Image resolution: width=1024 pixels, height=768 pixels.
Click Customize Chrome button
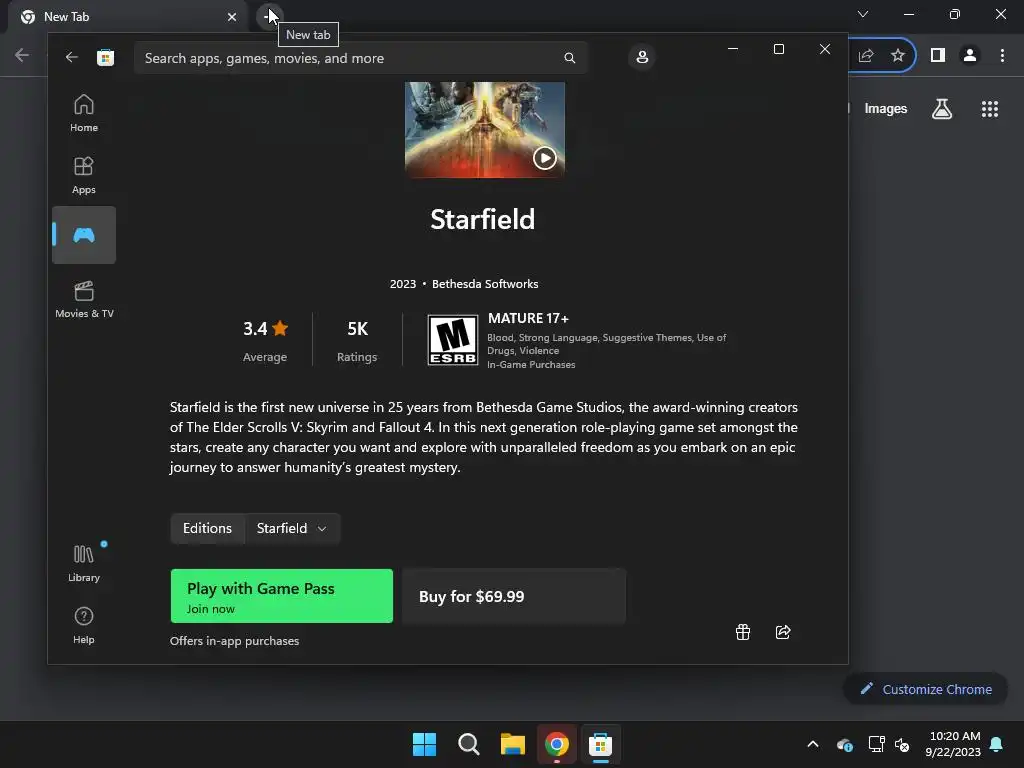pyautogui.click(x=926, y=689)
